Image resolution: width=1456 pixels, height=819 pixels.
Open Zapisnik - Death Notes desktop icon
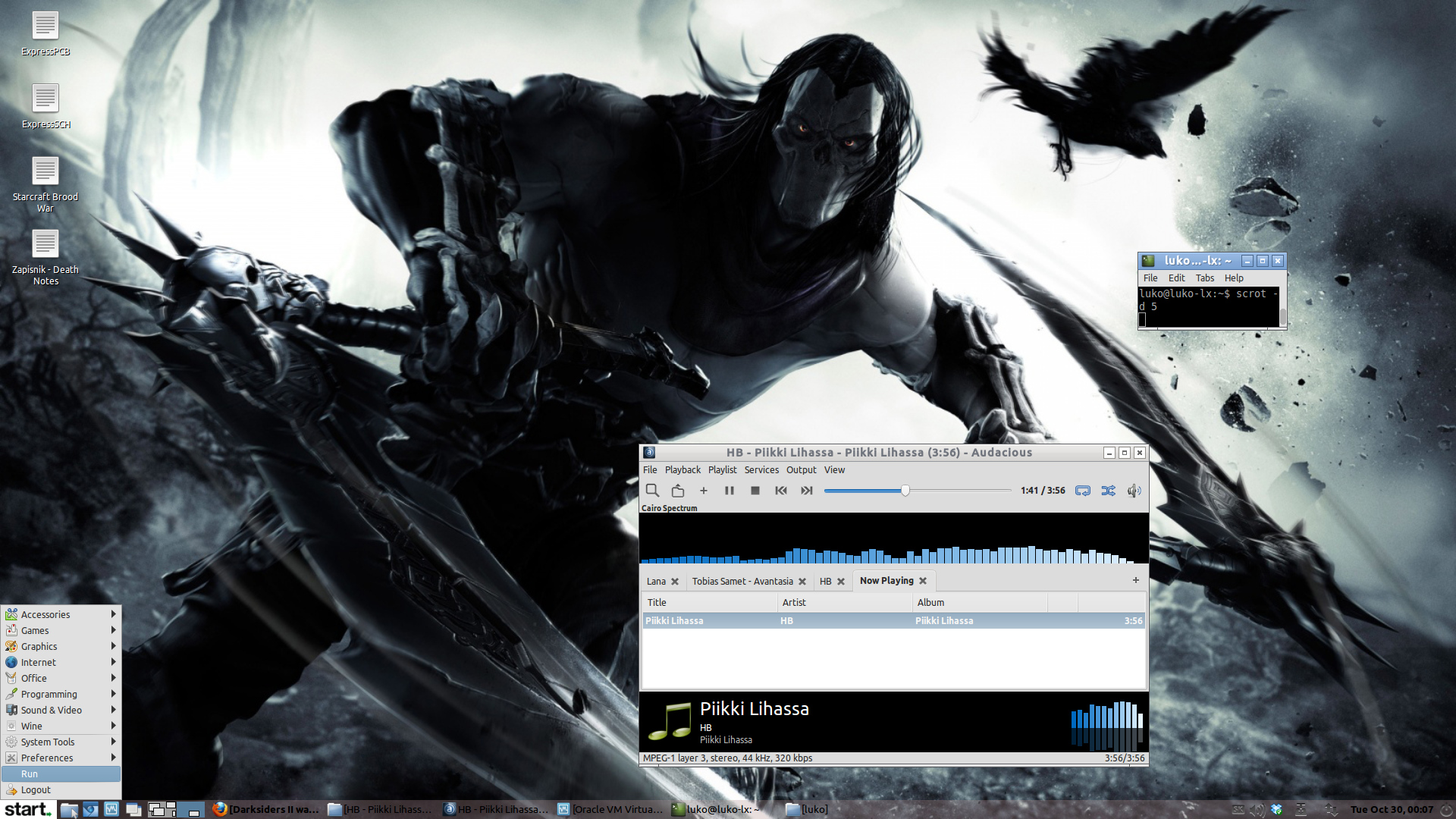coord(45,258)
